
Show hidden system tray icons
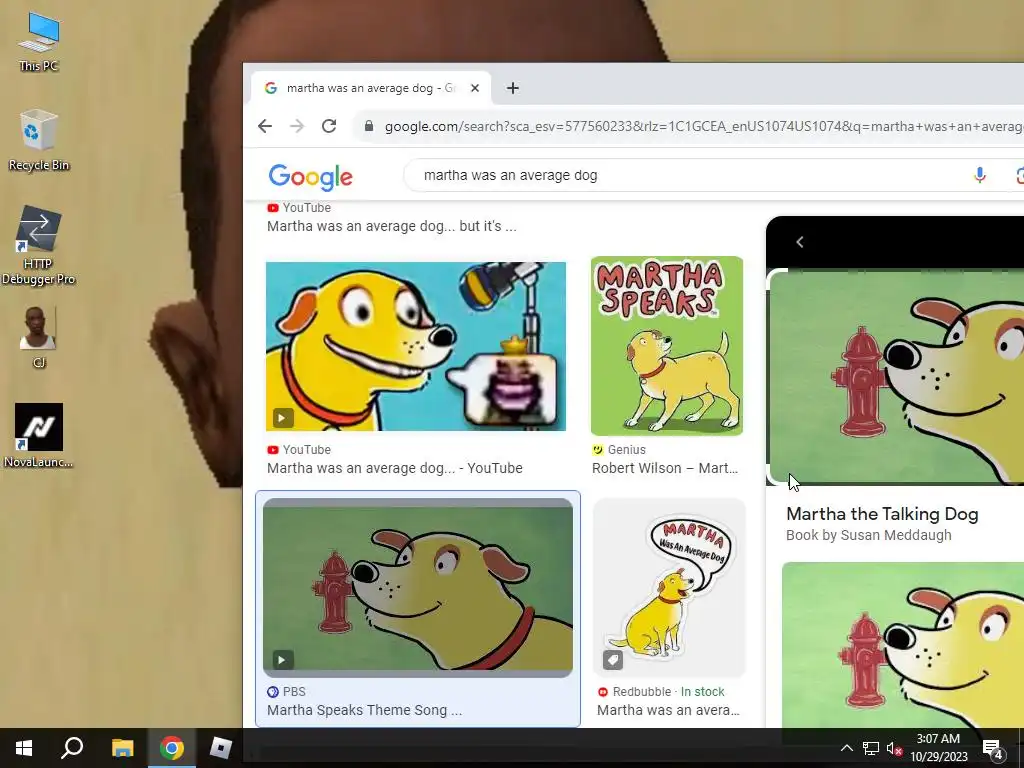[846, 748]
